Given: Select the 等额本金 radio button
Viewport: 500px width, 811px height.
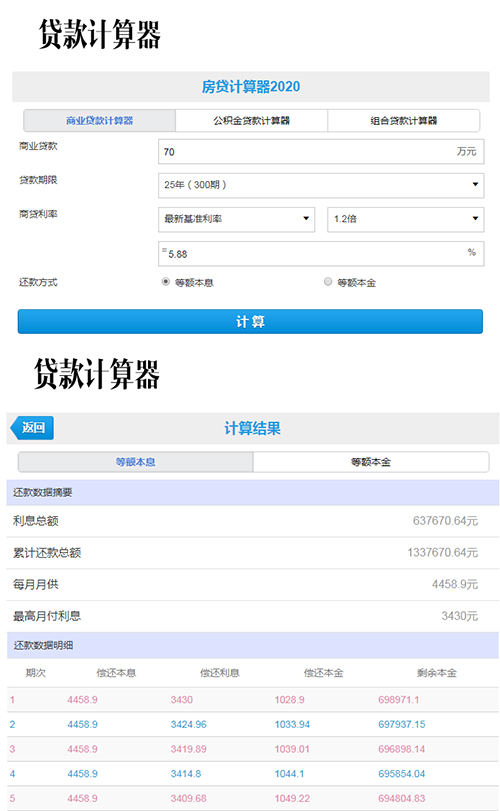Looking at the screenshot, I should point(328,282).
